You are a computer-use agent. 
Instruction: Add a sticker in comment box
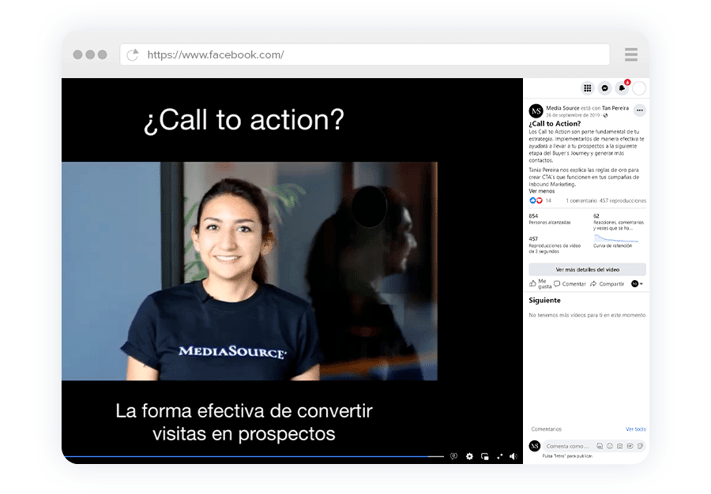[640, 446]
